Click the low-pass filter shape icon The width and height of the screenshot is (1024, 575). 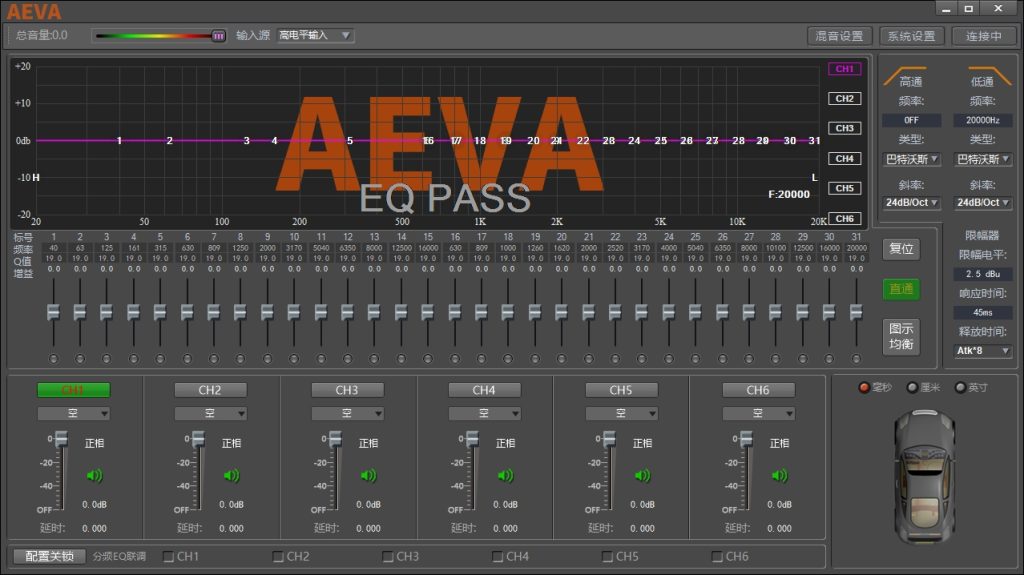pos(989,74)
